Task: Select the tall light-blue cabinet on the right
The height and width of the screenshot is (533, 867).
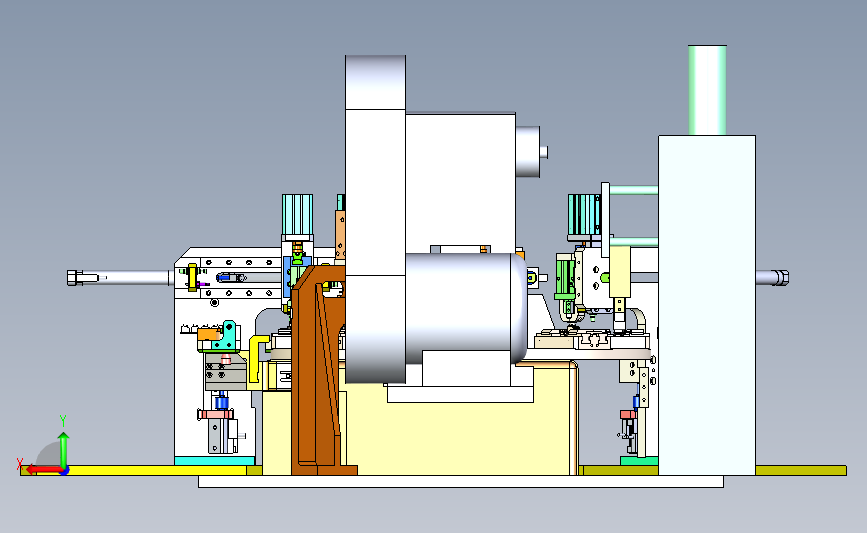Action: 707,305
